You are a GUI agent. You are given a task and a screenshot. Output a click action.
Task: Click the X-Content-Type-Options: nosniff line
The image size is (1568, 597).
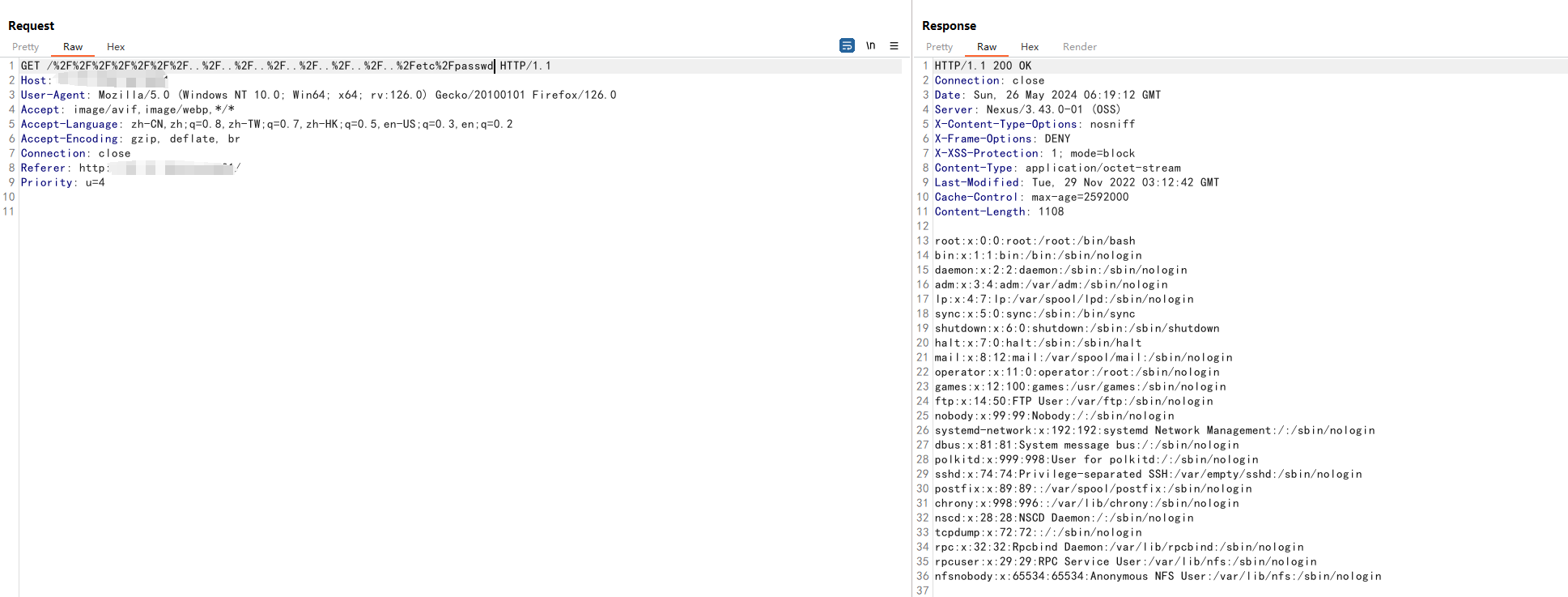tap(1035, 124)
